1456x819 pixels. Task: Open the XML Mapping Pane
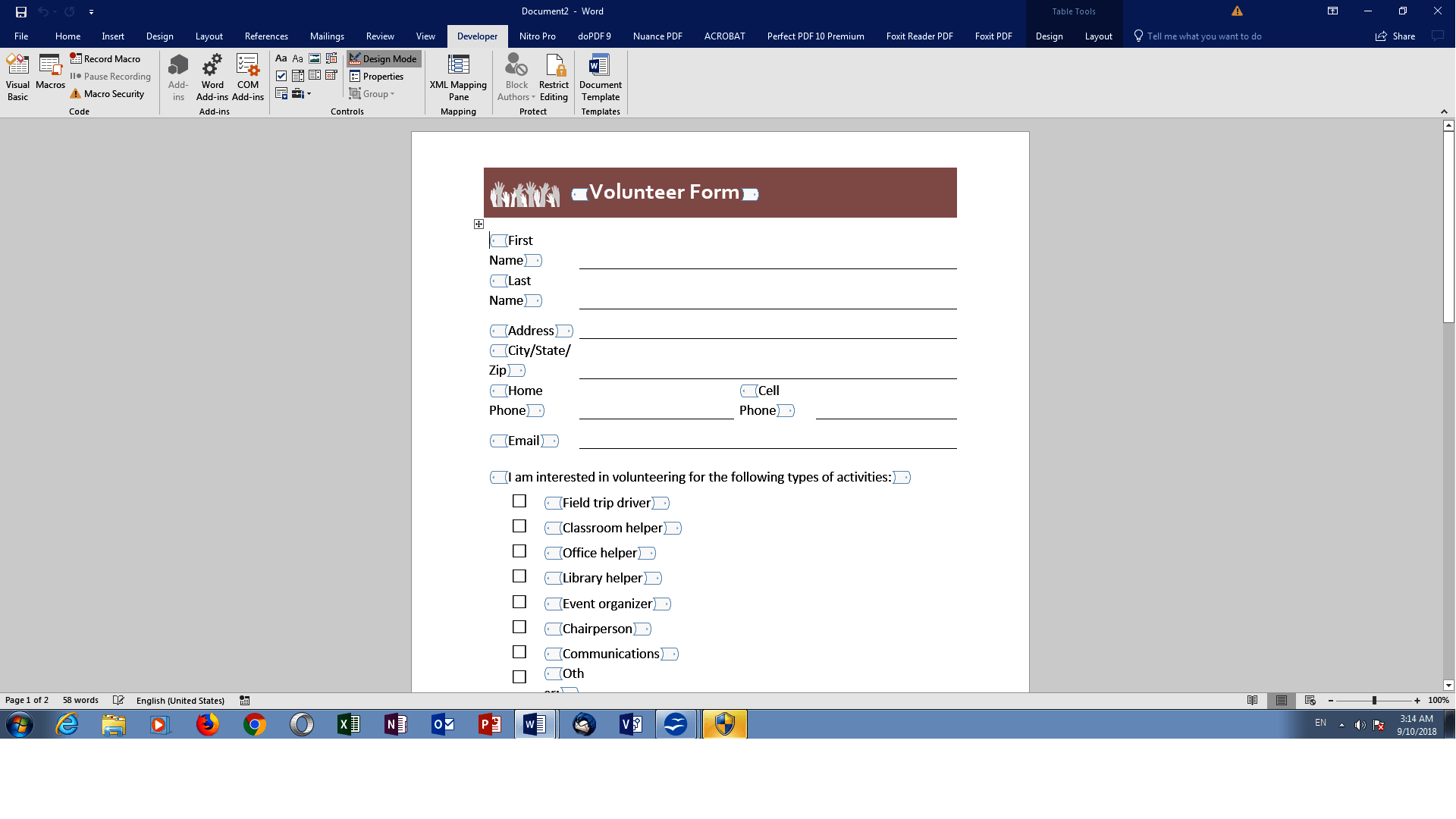[x=458, y=77]
